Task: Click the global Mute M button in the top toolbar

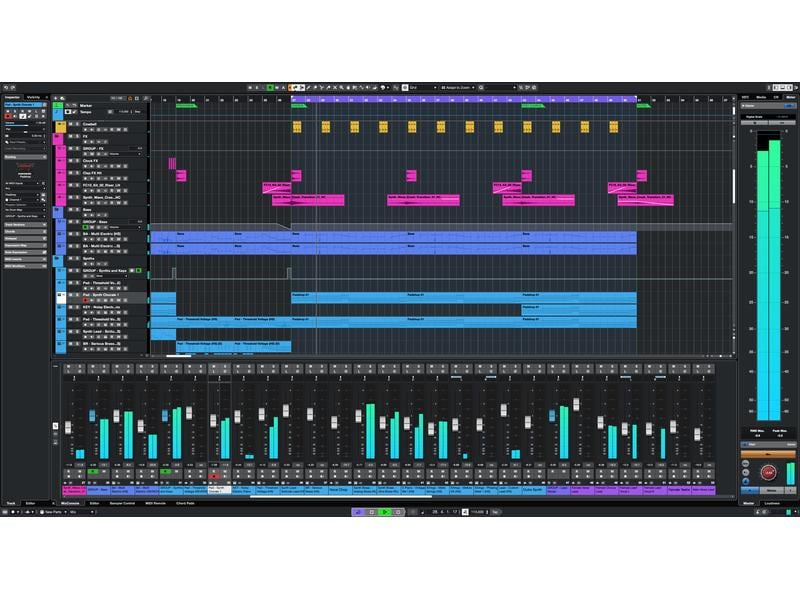Action: [251, 88]
